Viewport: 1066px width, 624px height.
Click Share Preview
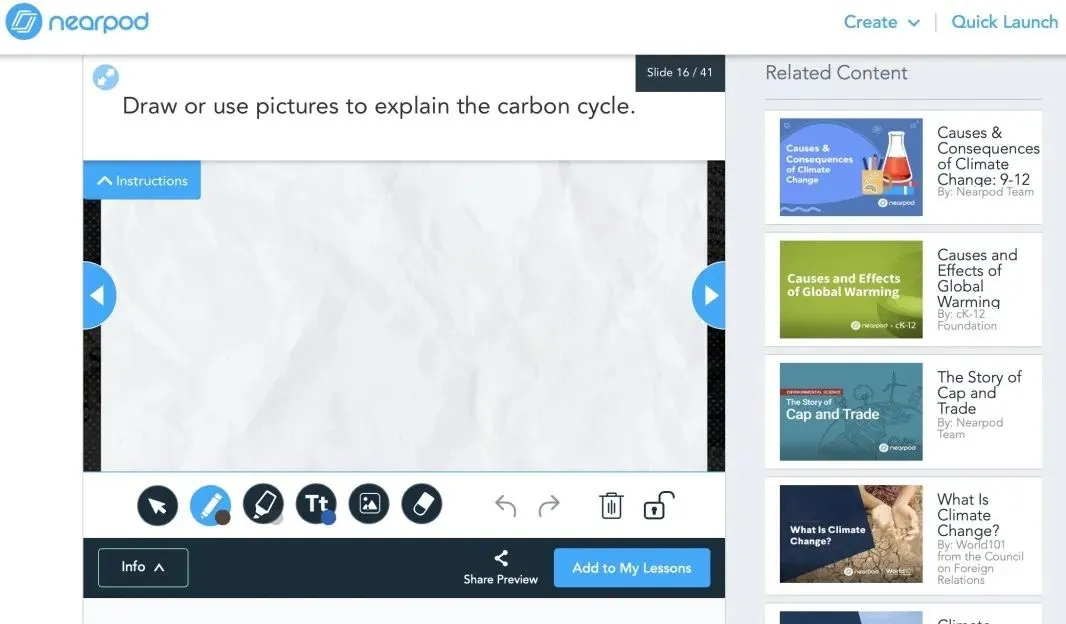click(x=501, y=568)
